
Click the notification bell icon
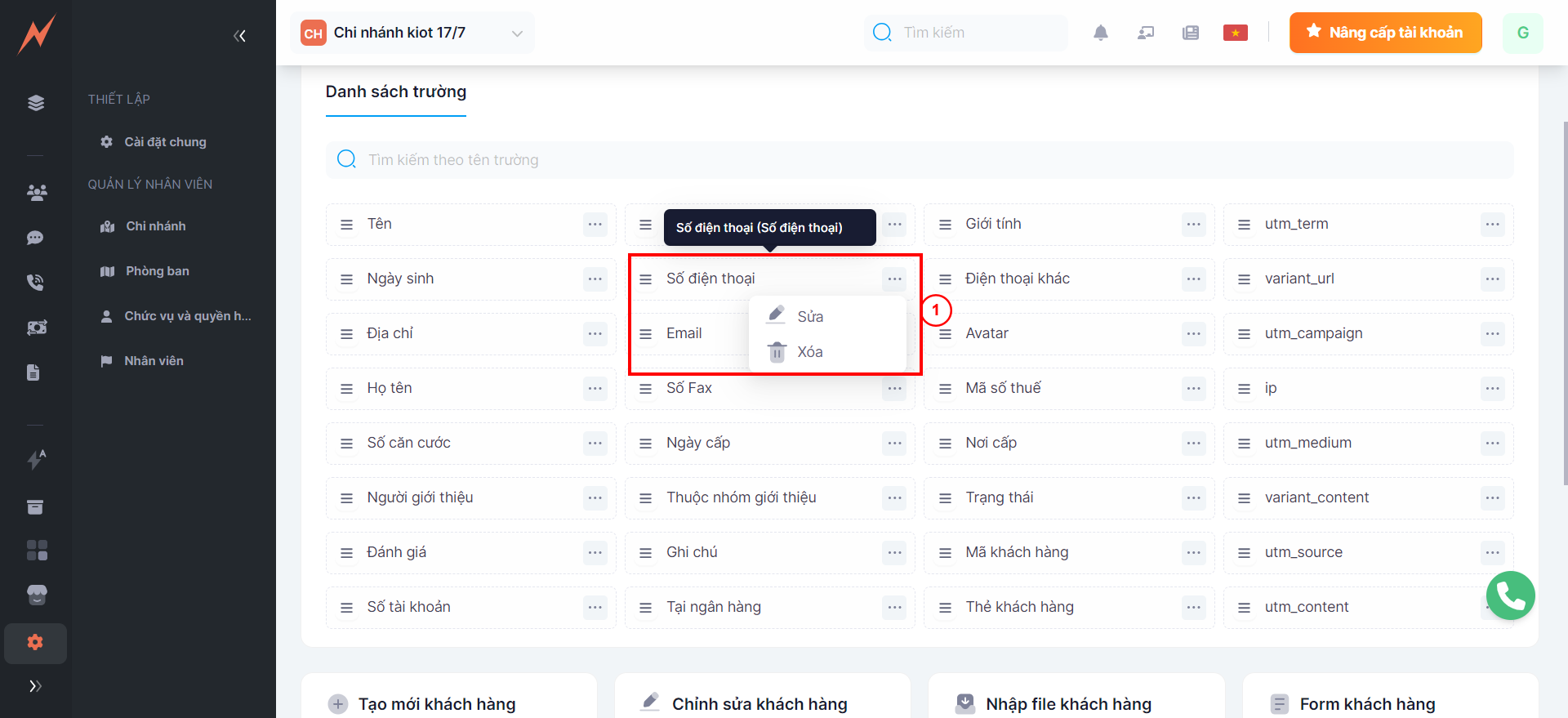point(1100,33)
